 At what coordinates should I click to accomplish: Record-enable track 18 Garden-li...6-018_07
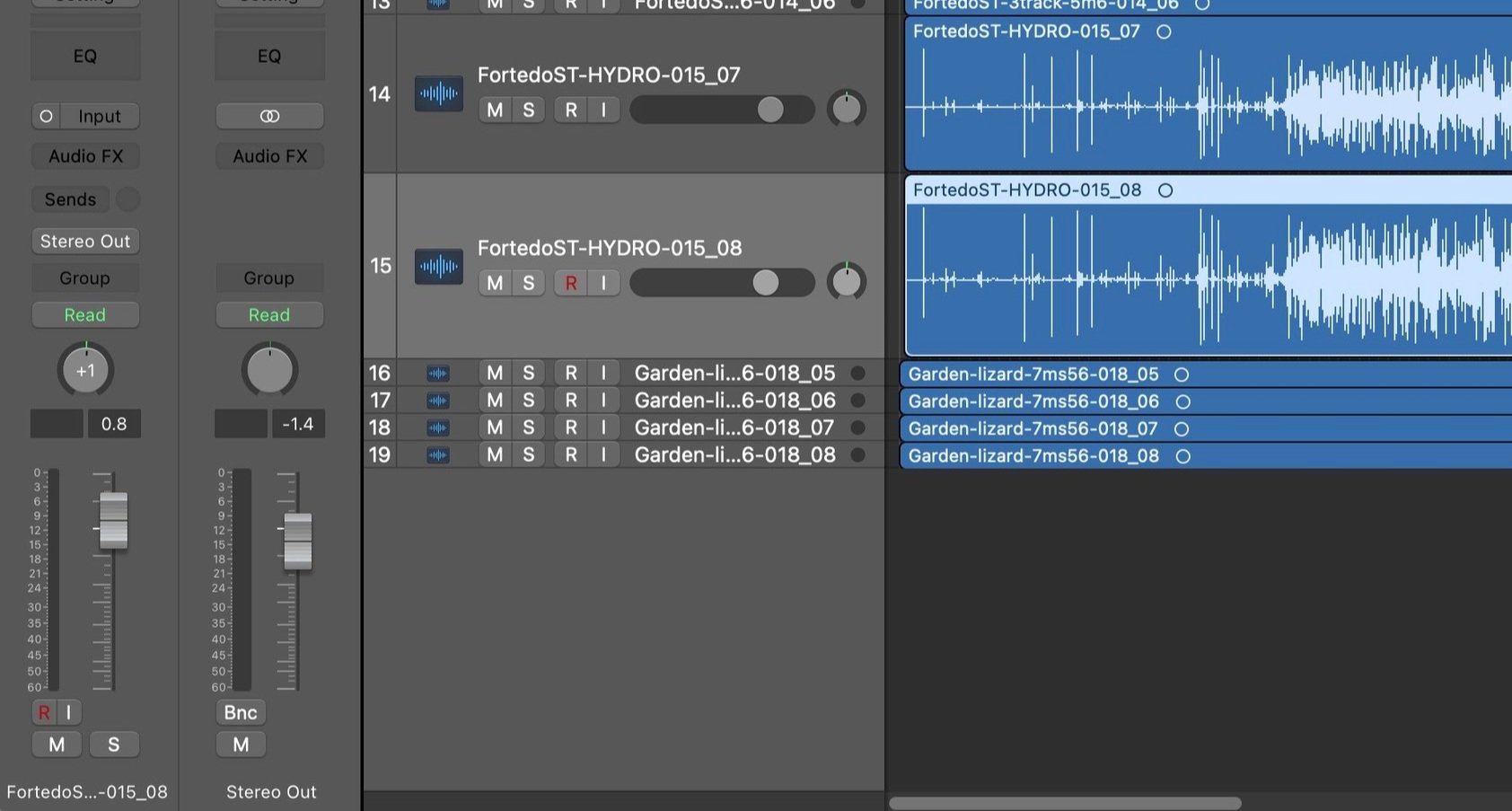click(x=571, y=428)
